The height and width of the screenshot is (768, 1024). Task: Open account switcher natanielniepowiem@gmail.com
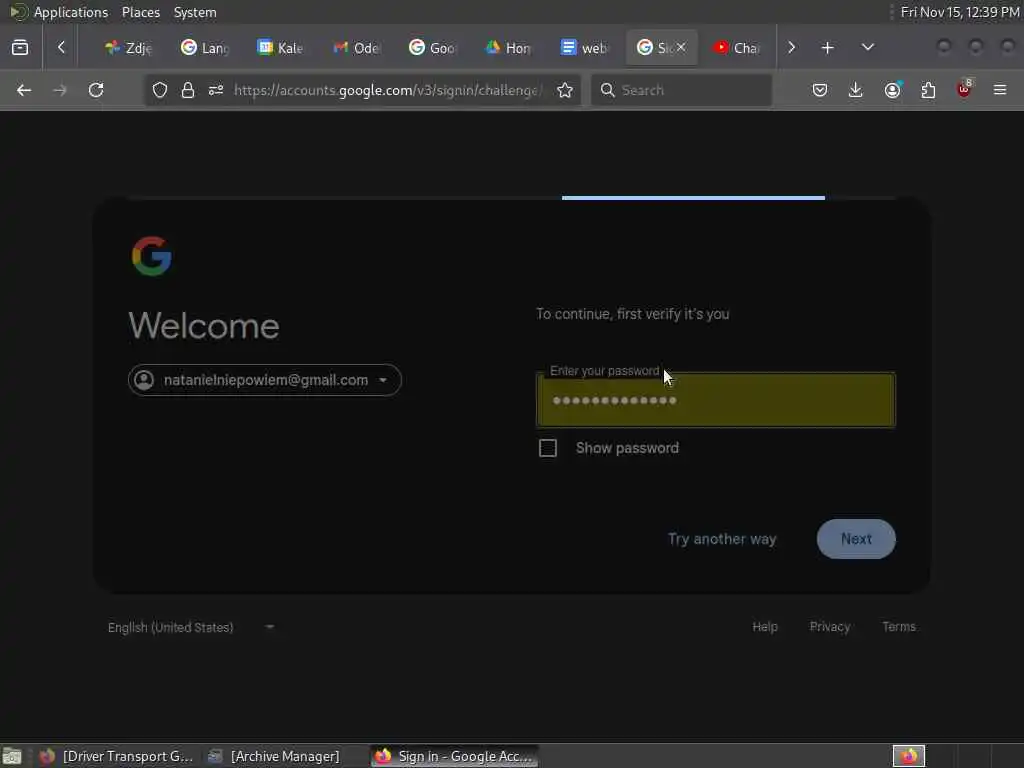(x=264, y=380)
